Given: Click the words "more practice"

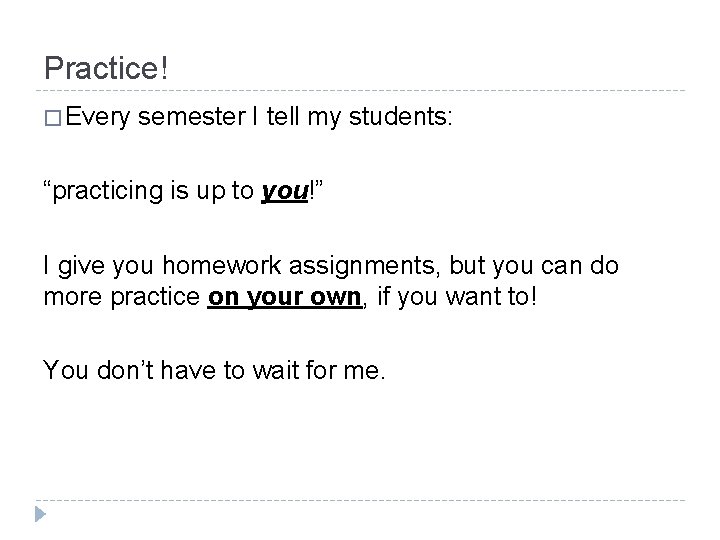Looking at the screenshot, I should [x=122, y=297].
